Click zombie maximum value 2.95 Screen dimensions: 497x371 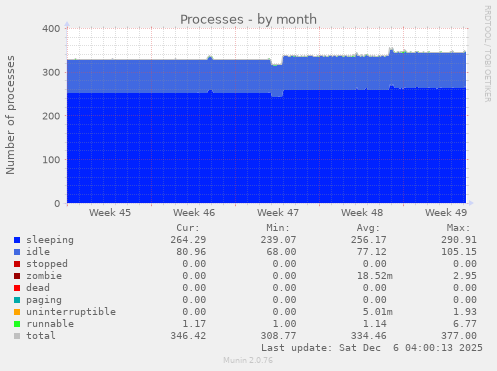click(465, 276)
